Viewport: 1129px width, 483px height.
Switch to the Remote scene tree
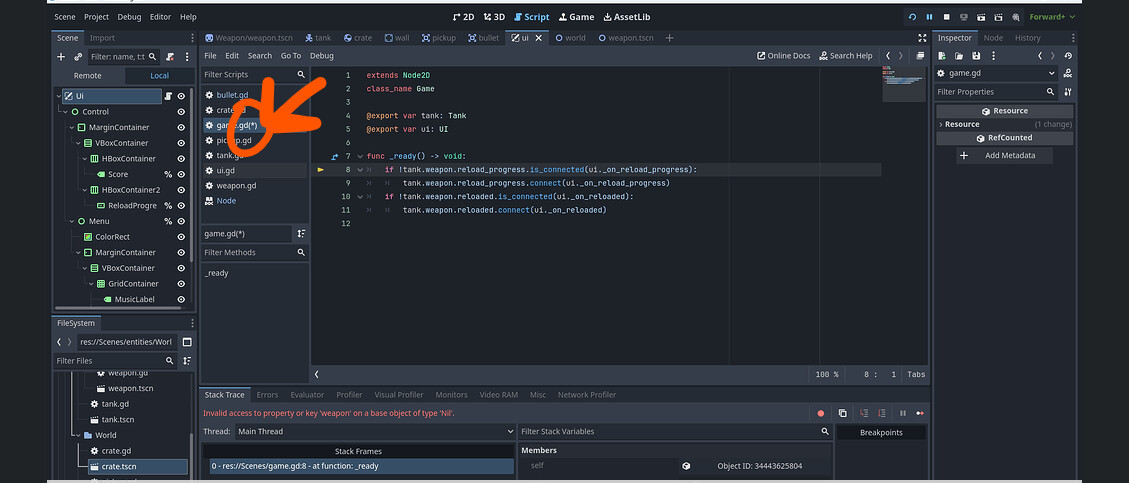click(88, 76)
